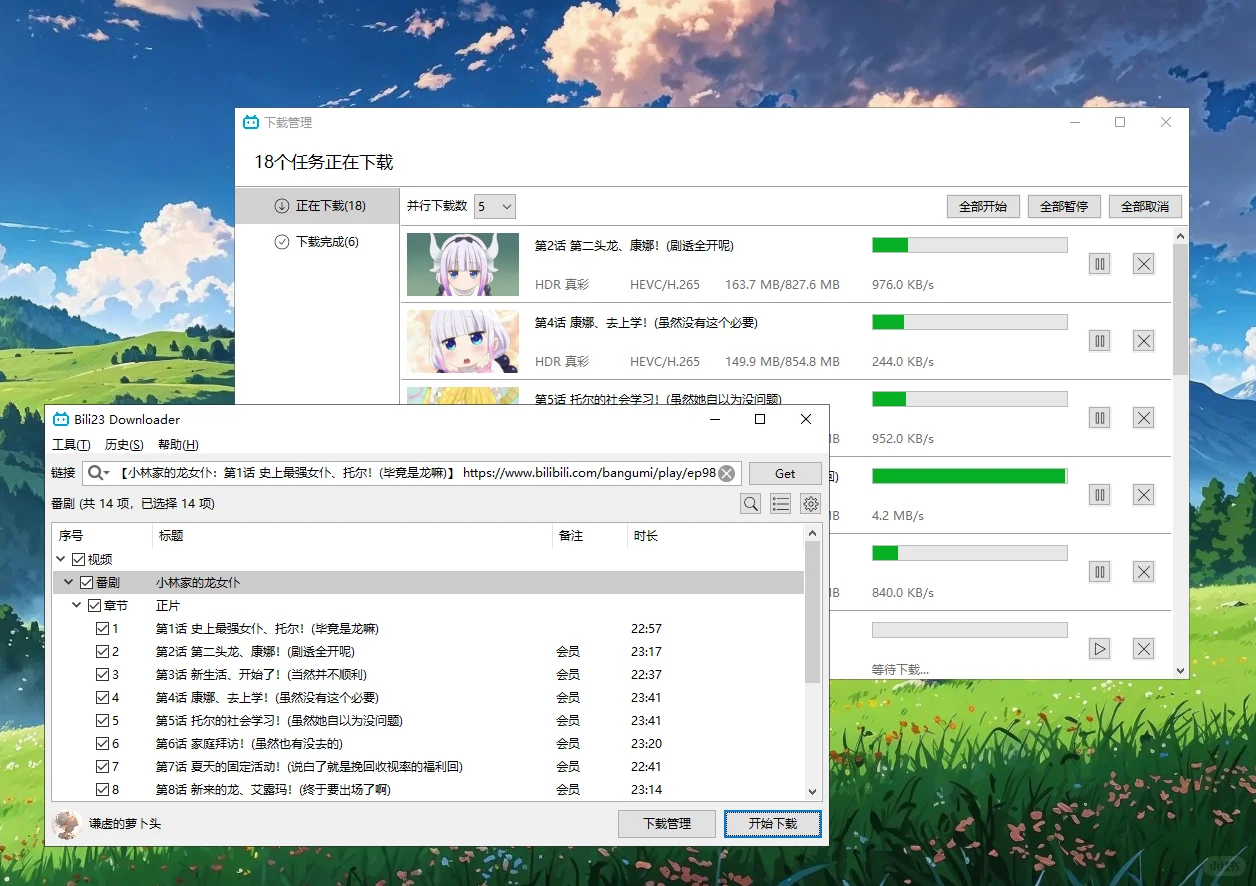Image resolution: width=1256 pixels, height=886 pixels.
Task: Toggle the 视频 checkbox in the tree
Action: click(77, 558)
